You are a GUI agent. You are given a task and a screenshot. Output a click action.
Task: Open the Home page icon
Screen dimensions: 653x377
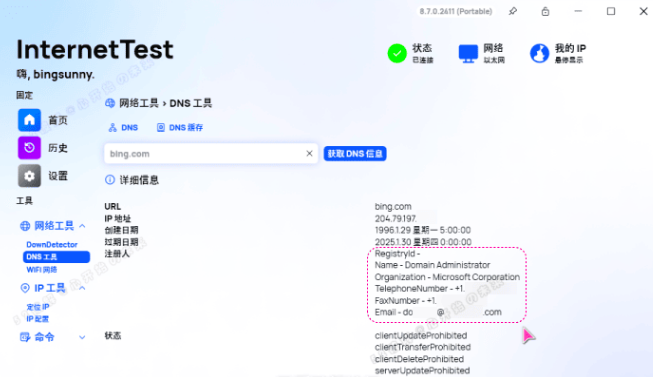(29, 120)
